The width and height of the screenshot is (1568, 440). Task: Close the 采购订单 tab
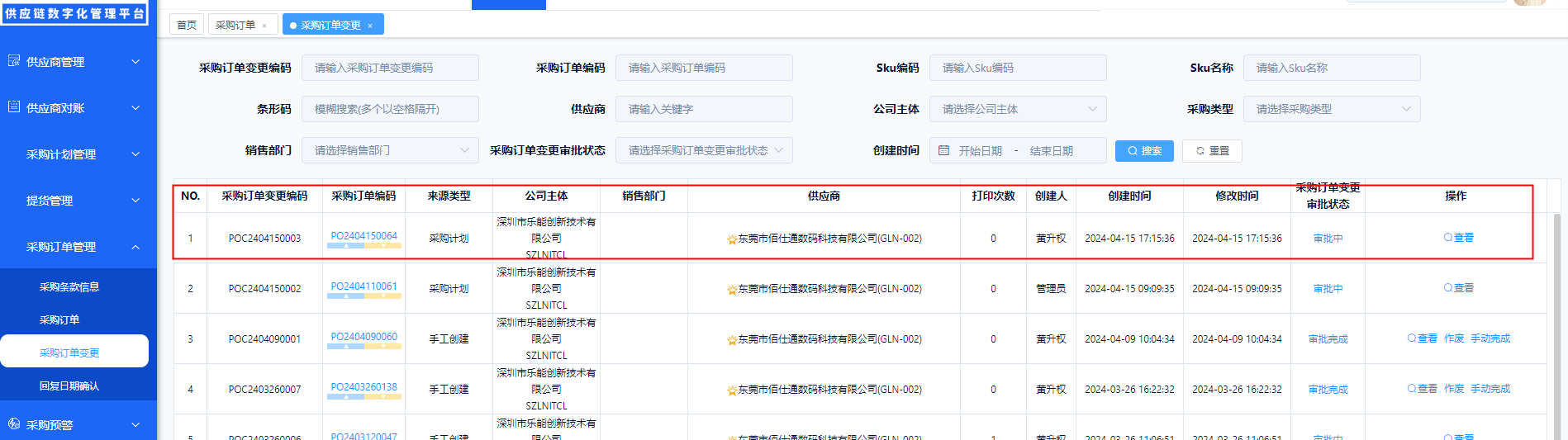tap(264, 26)
